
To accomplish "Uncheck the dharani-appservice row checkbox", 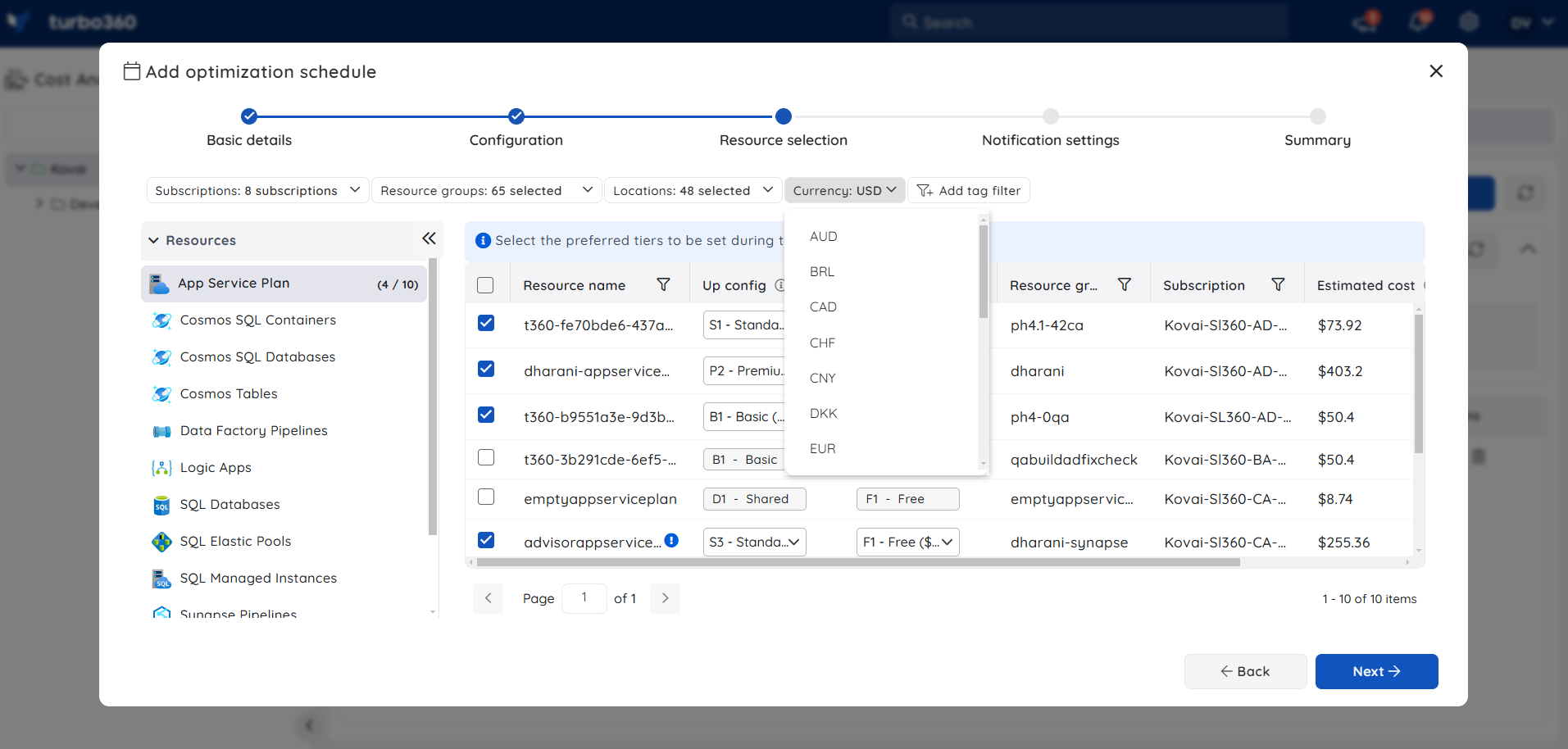I will click(486, 369).
